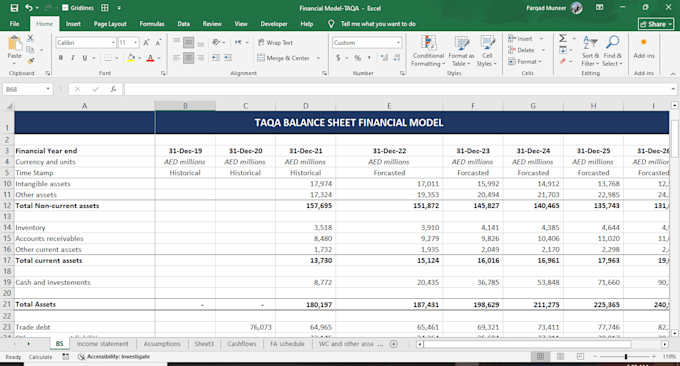Click the Increase Indent icon
This screenshot has width=680, height=366.
pos(228,58)
